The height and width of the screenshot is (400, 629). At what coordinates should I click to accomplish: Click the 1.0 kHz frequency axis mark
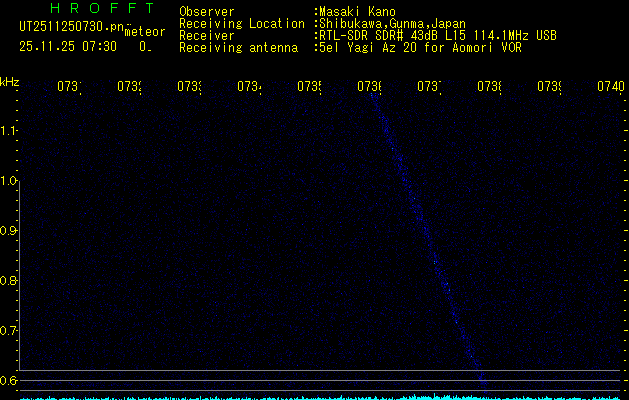[x=9, y=181]
